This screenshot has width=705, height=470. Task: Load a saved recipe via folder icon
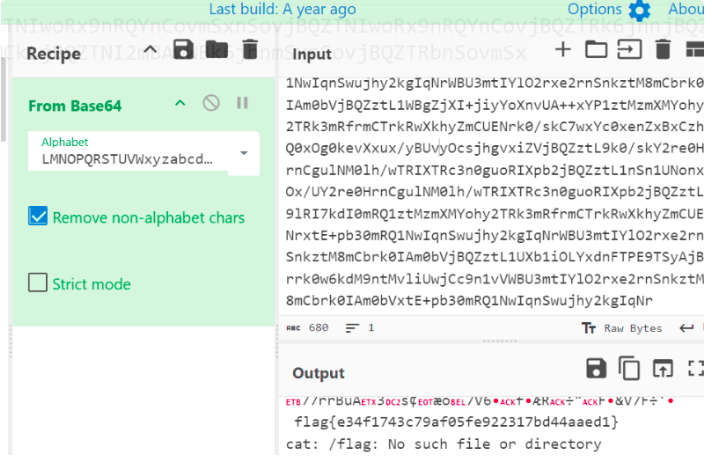point(217,50)
